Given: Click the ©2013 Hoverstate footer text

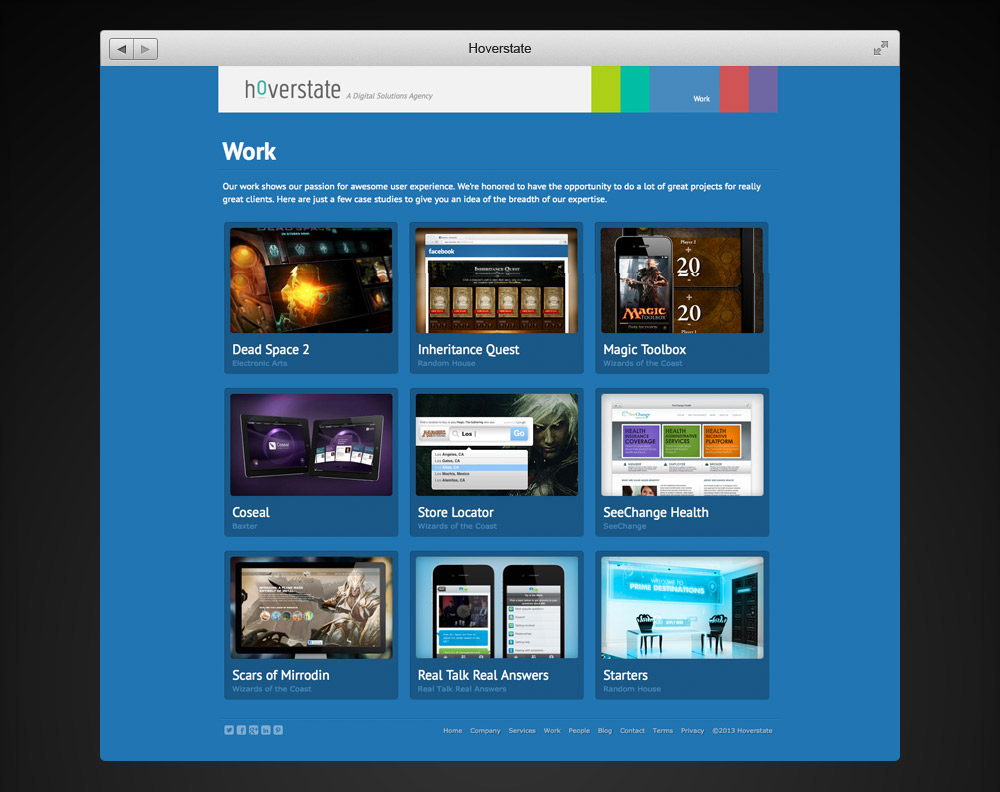Looking at the screenshot, I should (x=742, y=731).
